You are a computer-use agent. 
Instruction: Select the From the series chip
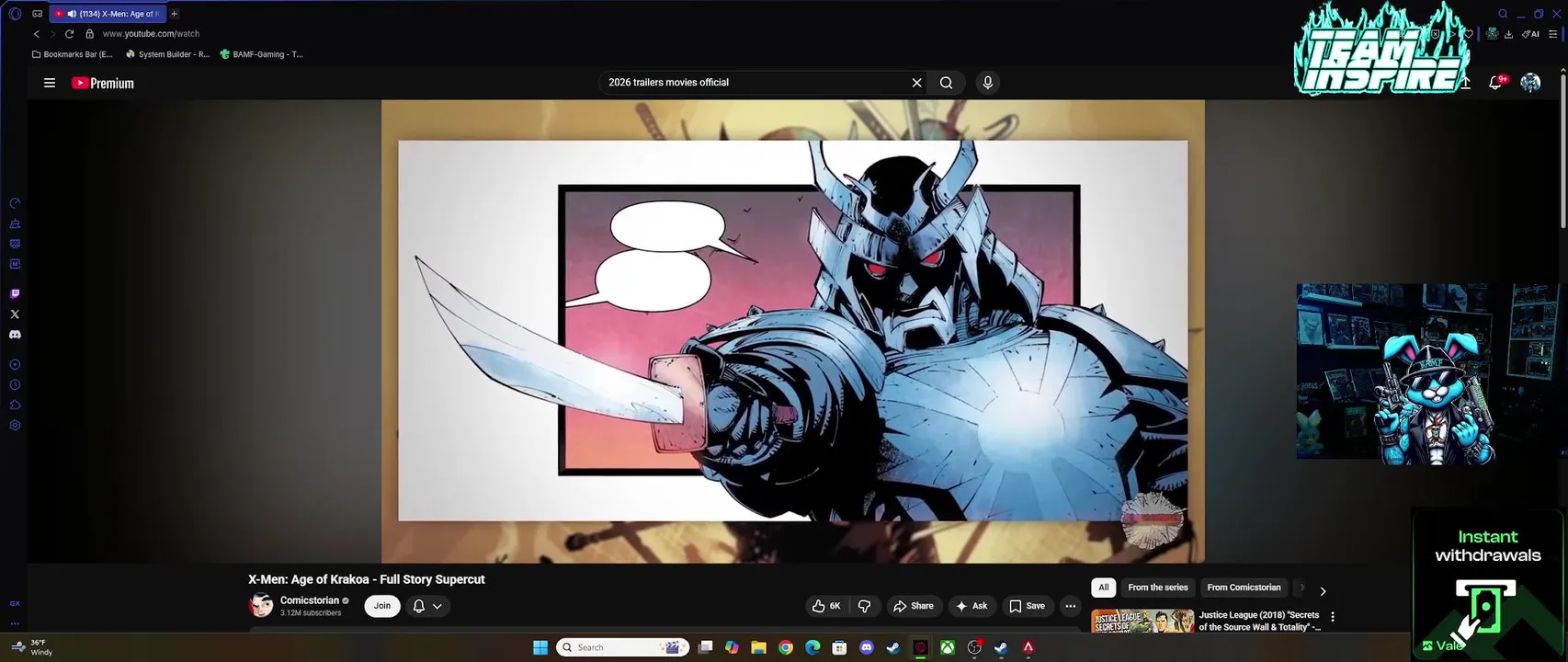click(1158, 588)
